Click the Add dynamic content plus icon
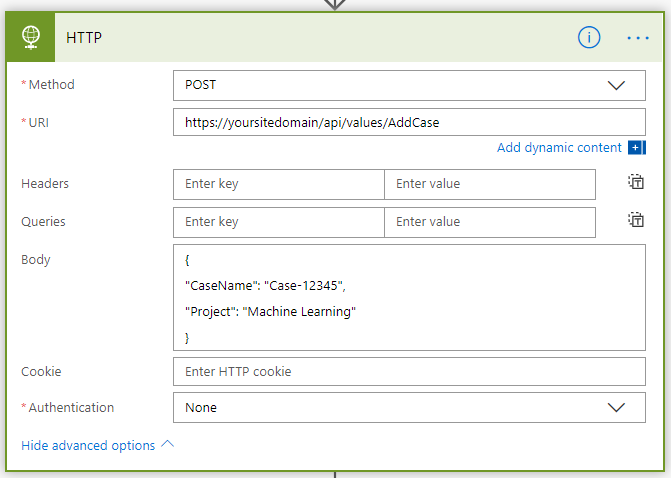671x478 pixels. (x=637, y=148)
